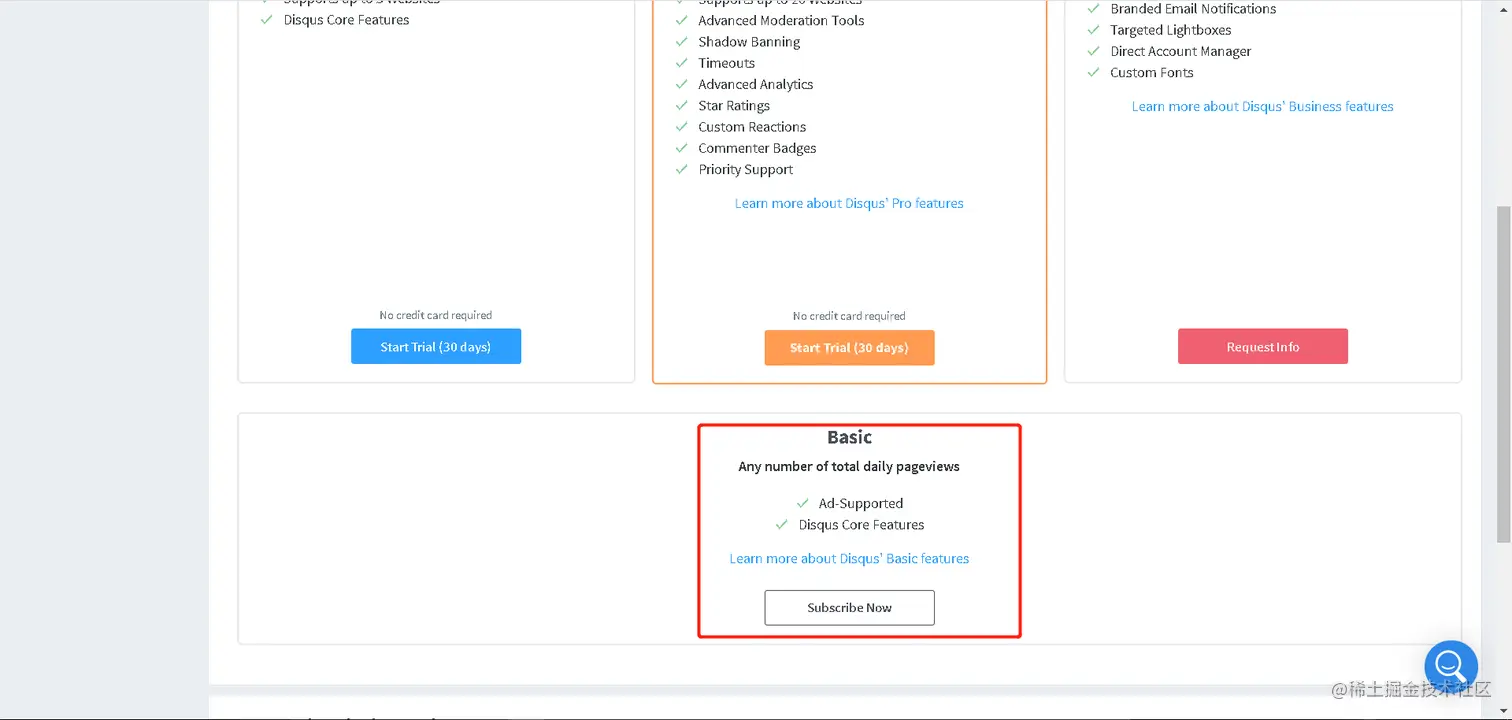This screenshot has width=1512, height=720.
Task: Open Learn more about Disqus' Pro features
Action: pos(849,203)
